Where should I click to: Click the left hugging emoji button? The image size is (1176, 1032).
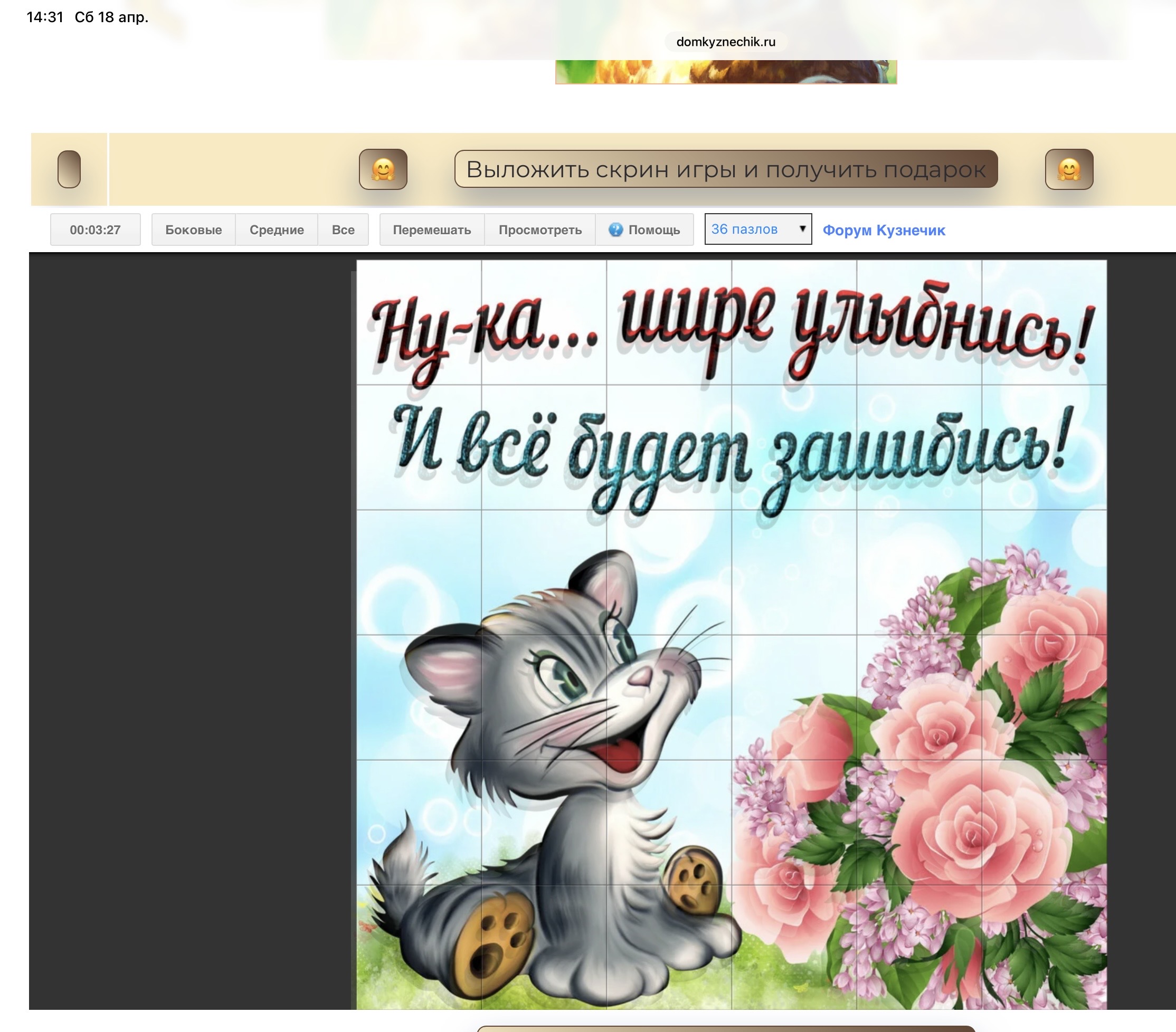click(x=383, y=169)
